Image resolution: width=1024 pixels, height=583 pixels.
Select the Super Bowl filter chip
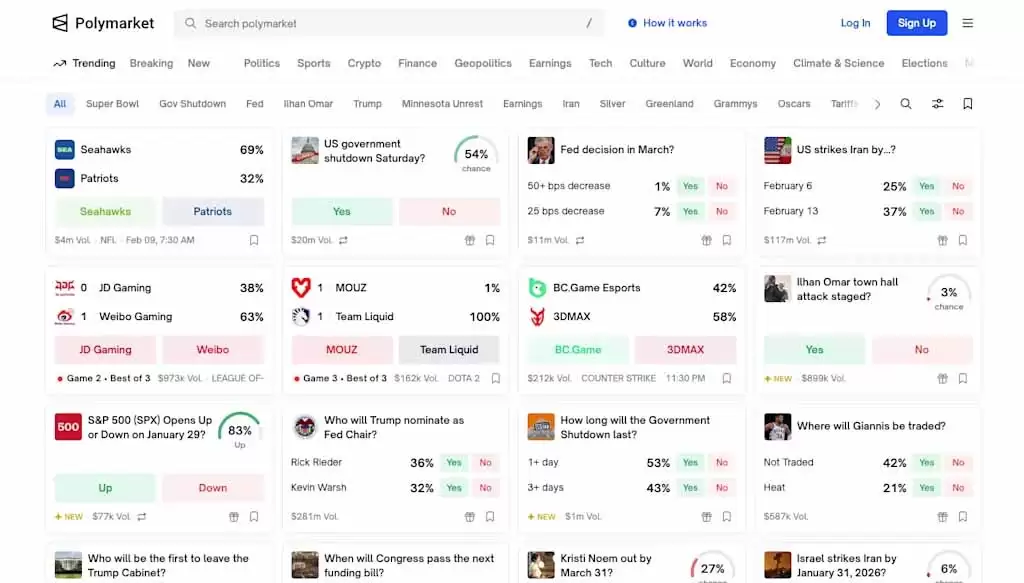(x=112, y=104)
